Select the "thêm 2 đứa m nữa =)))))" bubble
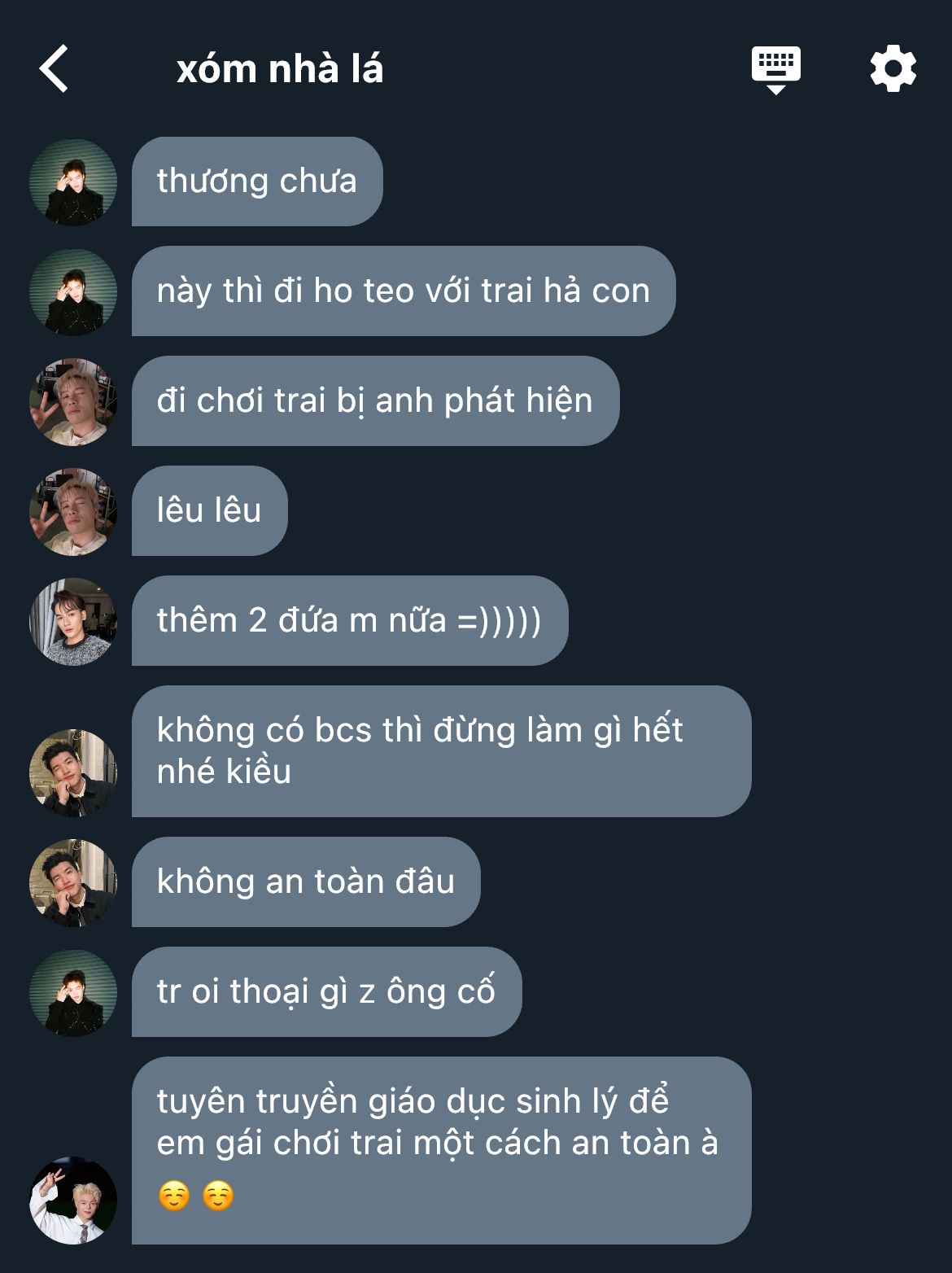Viewport: 952px width, 1273px height. [350, 621]
